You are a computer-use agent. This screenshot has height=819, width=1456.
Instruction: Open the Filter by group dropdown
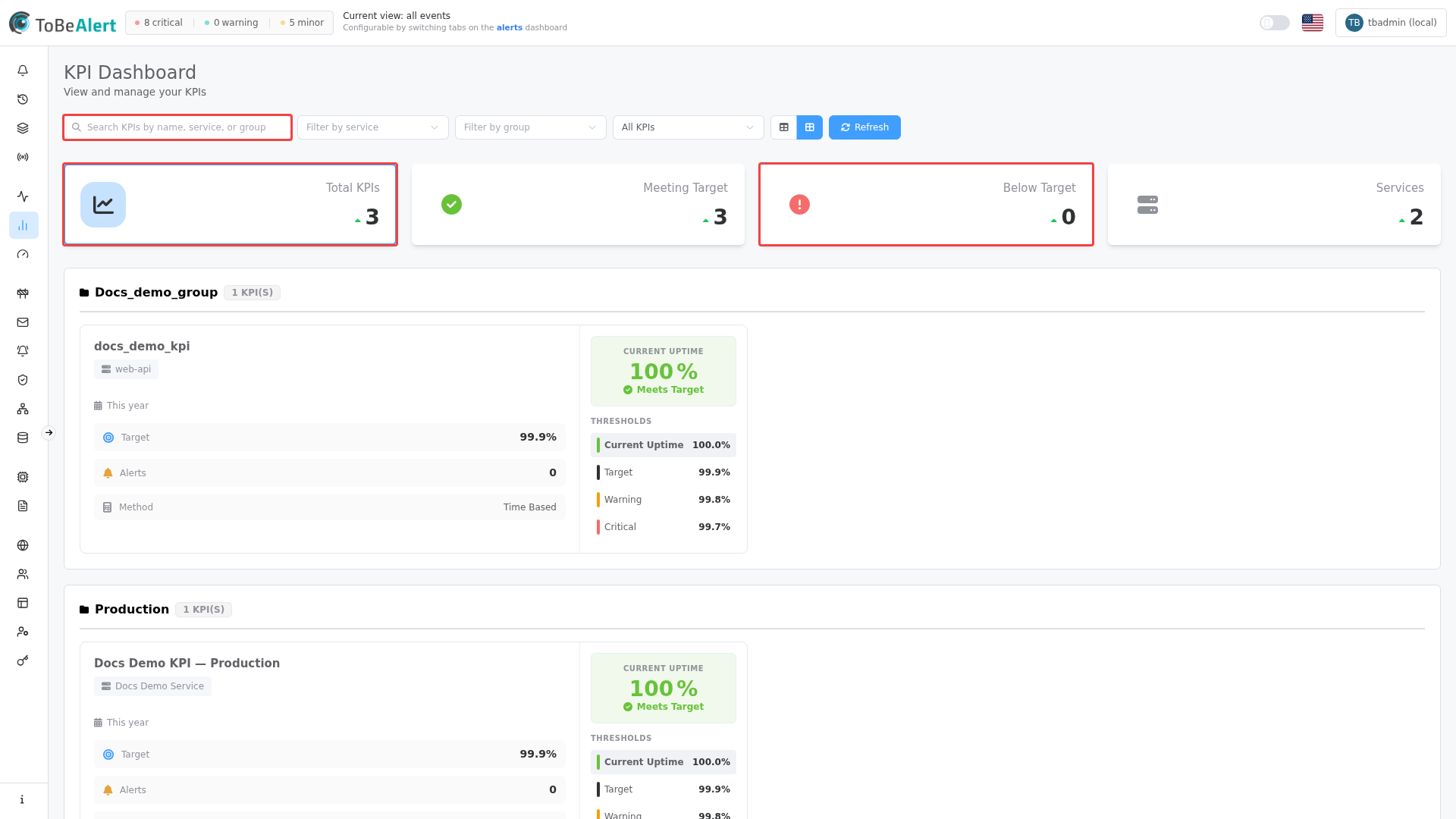pyautogui.click(x=530, y=127)
